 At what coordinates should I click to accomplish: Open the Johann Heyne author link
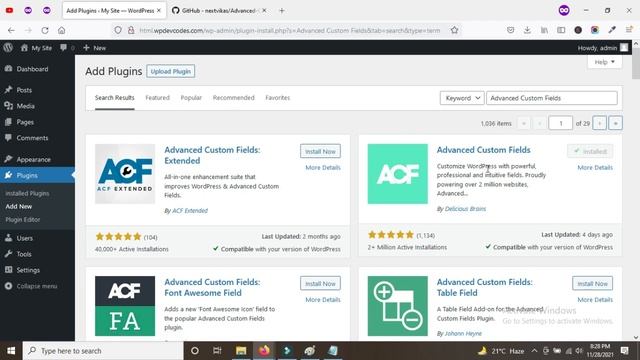[463, 333]
